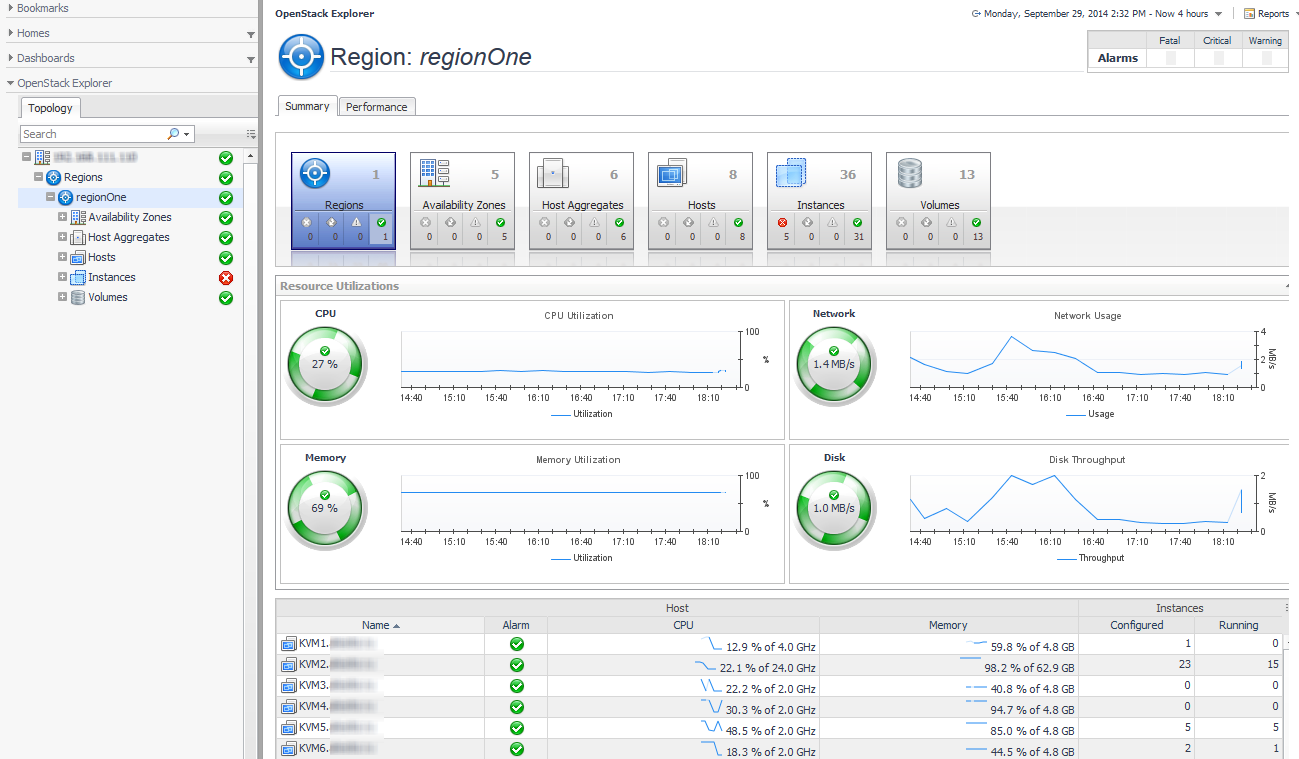The height and width of the screenshot is (759, 1299).
Task: Click the Hosts tile icon
Action: click(x=672, y=174)
